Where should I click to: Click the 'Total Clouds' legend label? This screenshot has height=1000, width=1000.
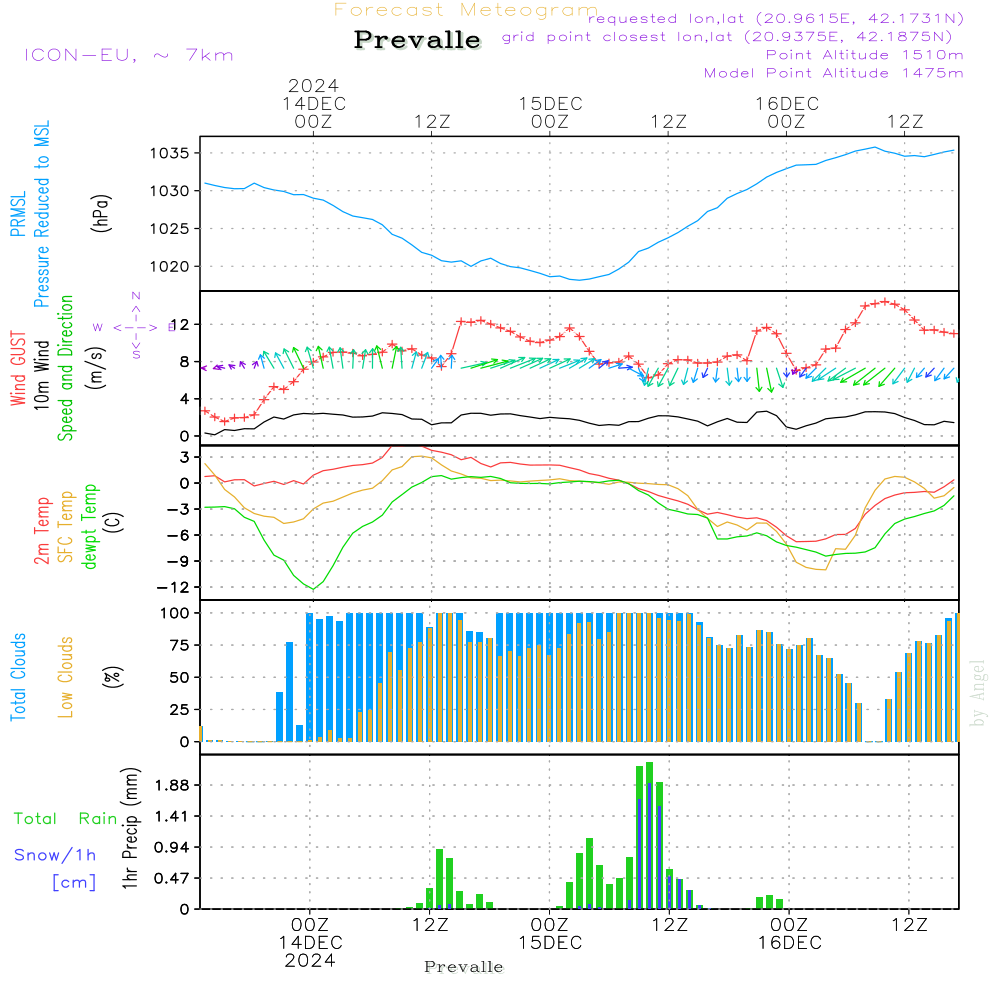[18, 677]
